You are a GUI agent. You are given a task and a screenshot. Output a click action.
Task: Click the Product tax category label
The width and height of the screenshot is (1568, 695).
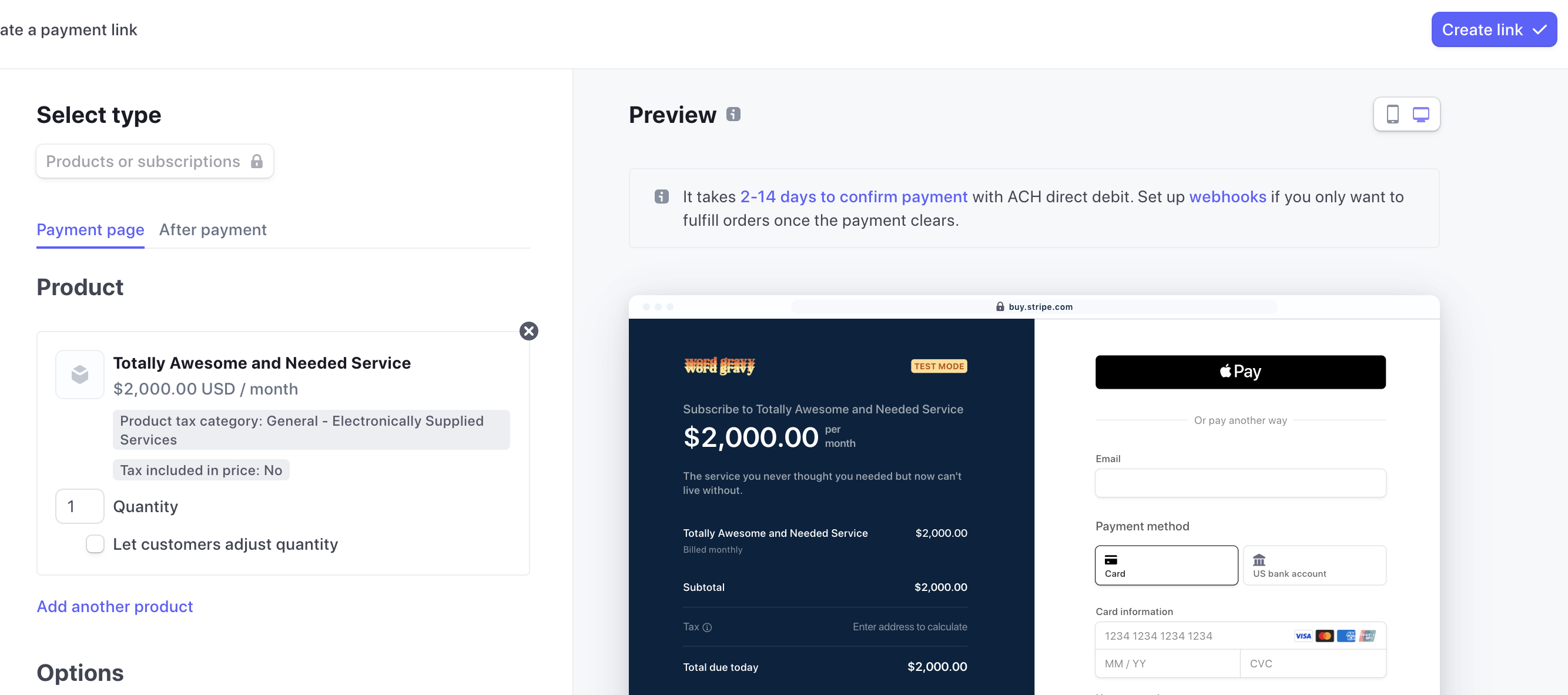311,430
